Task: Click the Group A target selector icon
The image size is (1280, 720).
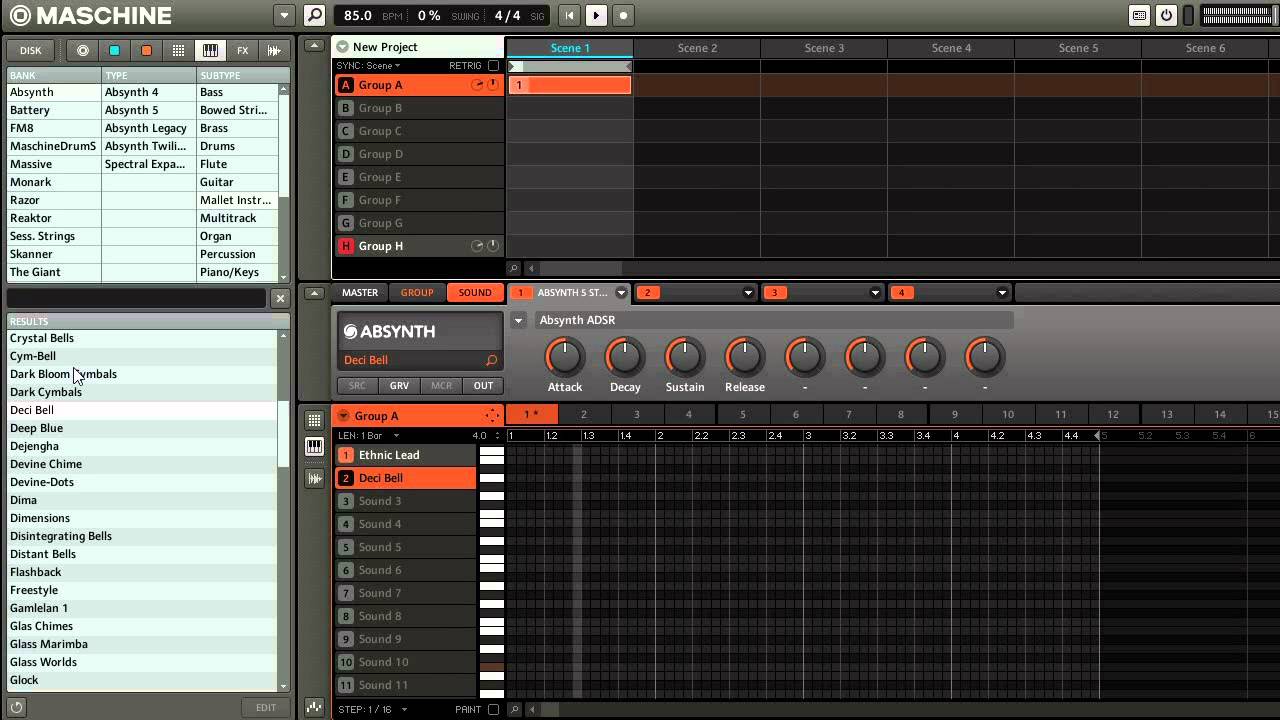Action: coord(492,416)
